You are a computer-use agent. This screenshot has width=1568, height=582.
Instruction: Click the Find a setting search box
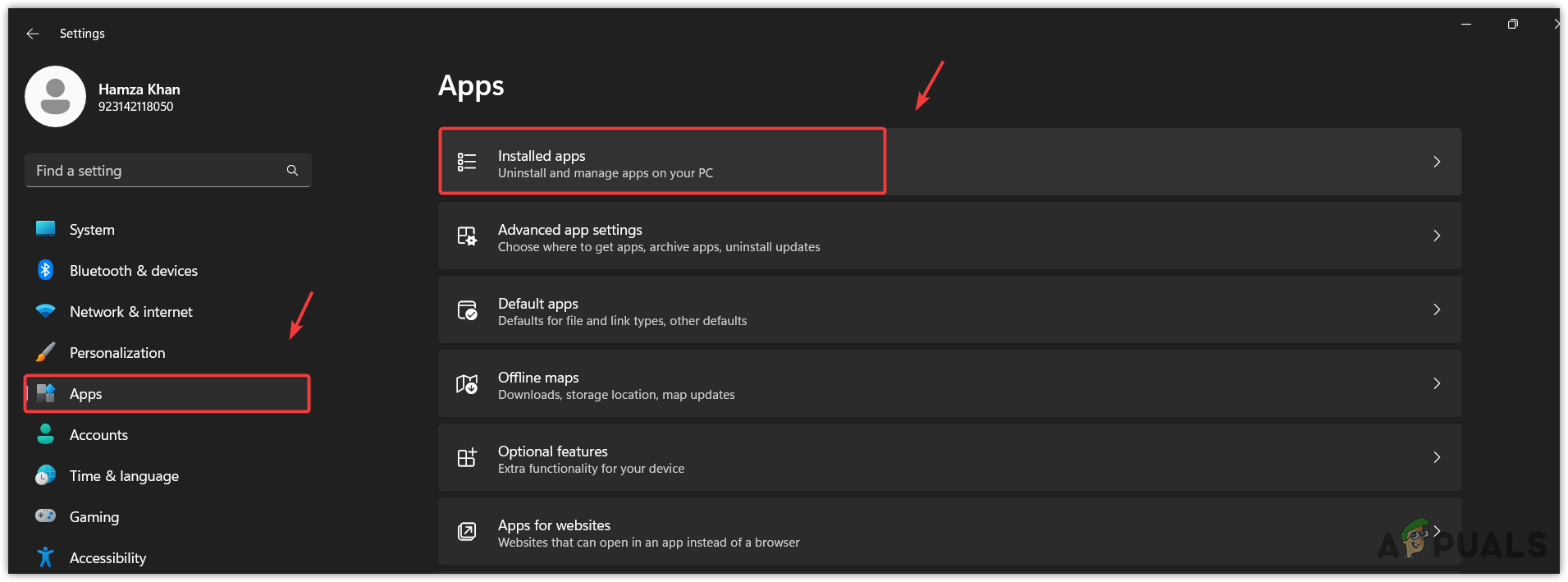(156, 170)
